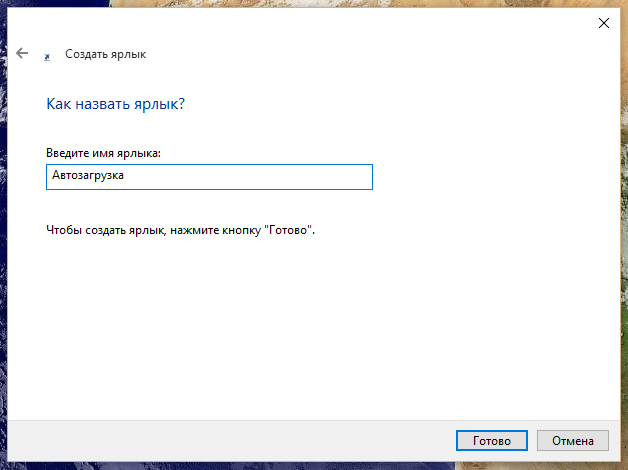628x470 pixels.
Task: Cancel with the Отмена button
Action: [x=573, y=440]
